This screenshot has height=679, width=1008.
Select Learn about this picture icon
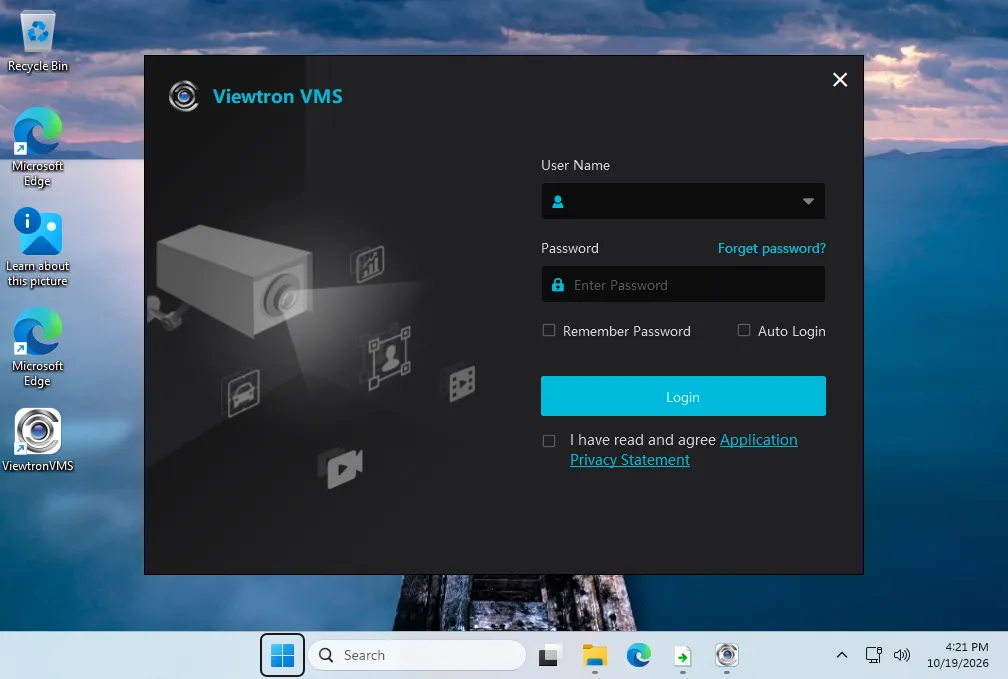[x=38, y=247]
